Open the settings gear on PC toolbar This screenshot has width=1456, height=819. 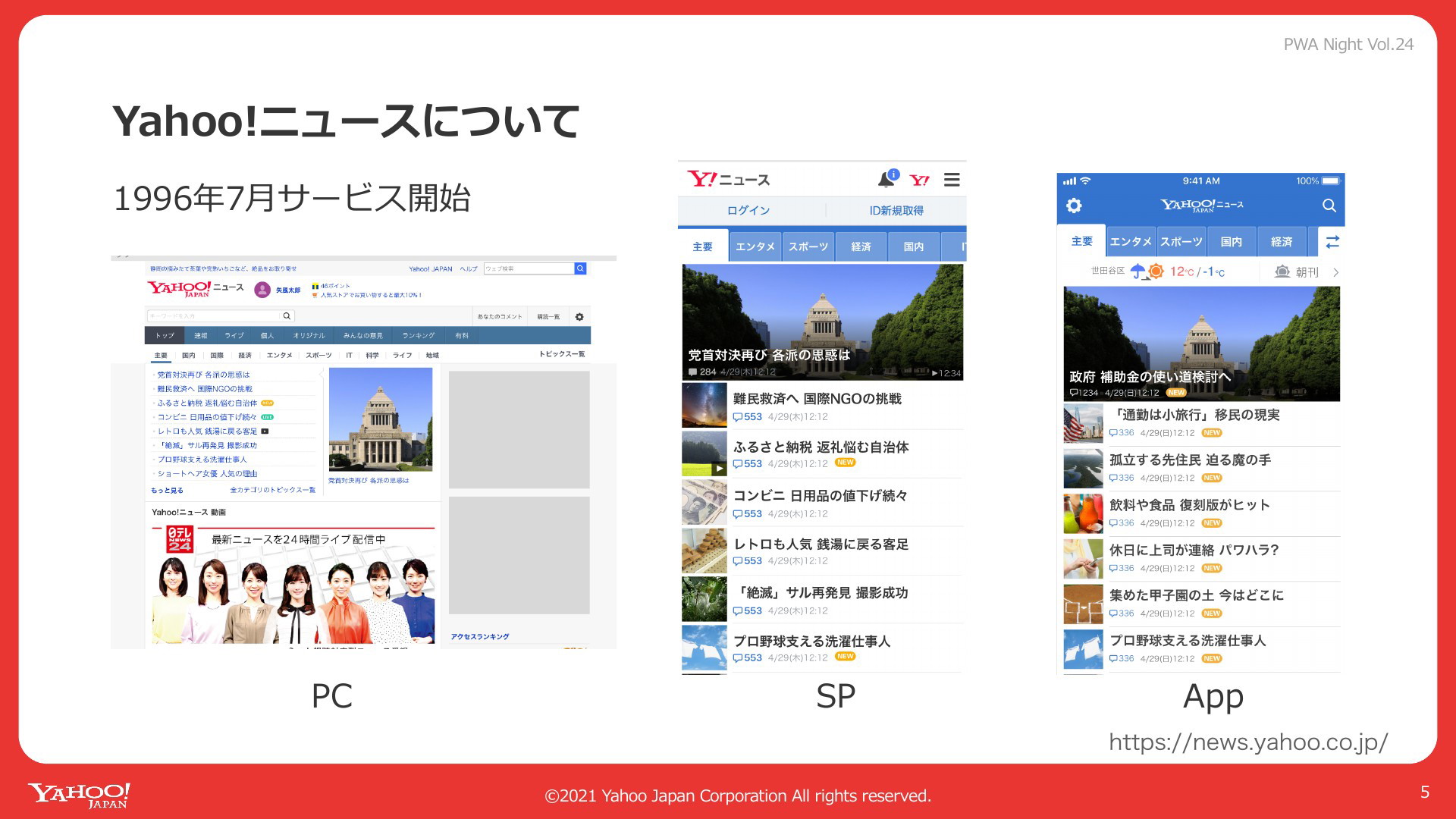point(579,317)
